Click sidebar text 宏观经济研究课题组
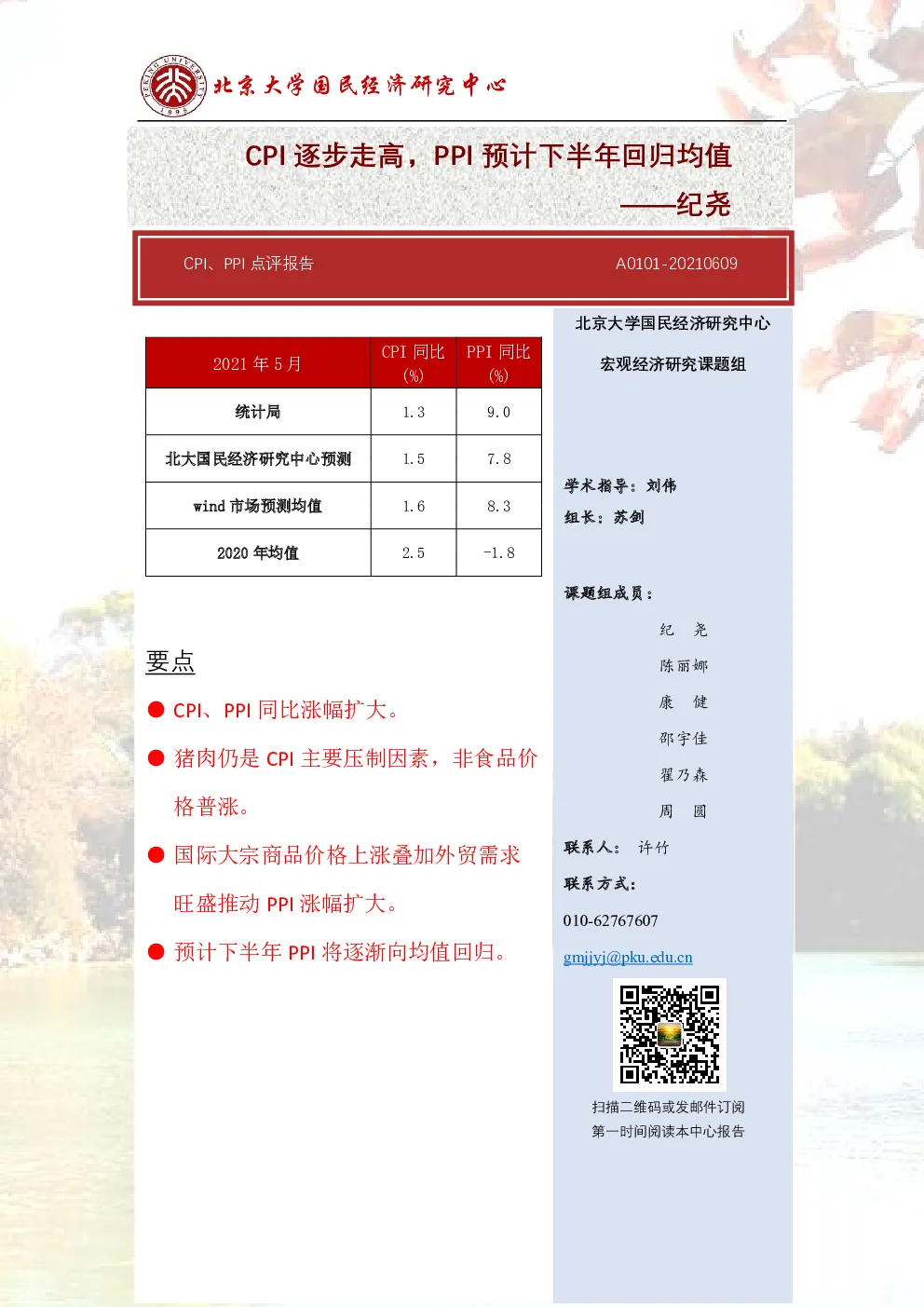 [673, 364]
